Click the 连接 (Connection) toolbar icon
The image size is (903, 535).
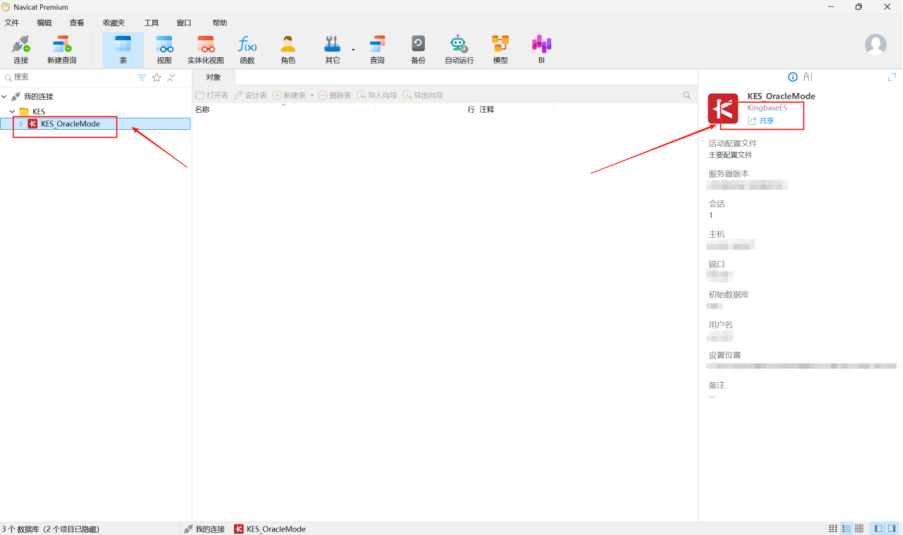[20, 49]
